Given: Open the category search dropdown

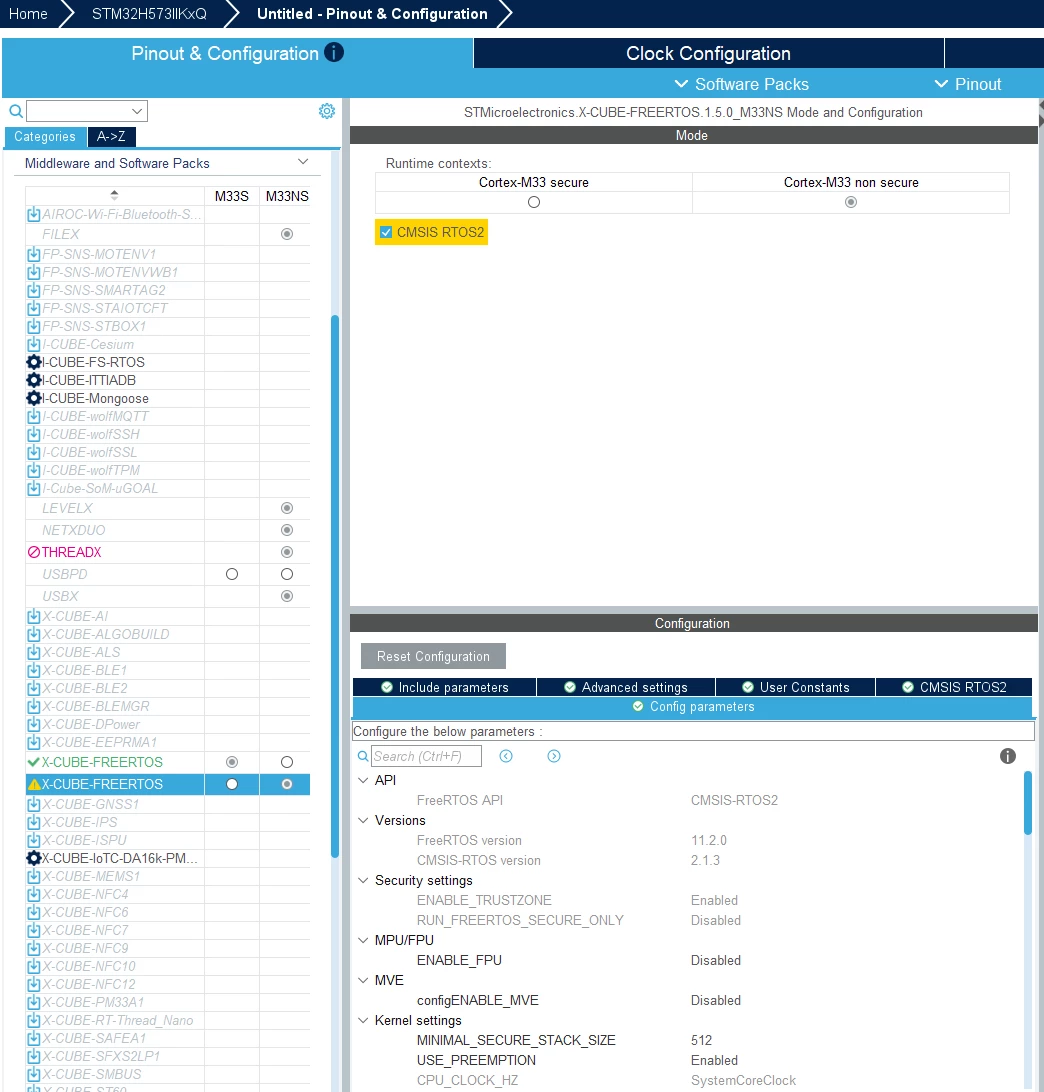Looking at the screenshot, I should point(137,111).
